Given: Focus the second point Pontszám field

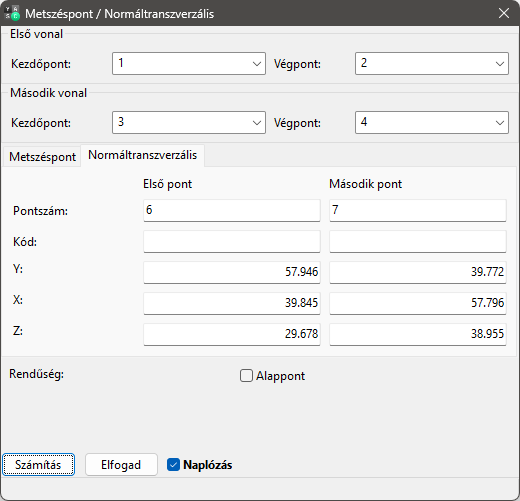Looking at the screenshot, I should (418, 210).
